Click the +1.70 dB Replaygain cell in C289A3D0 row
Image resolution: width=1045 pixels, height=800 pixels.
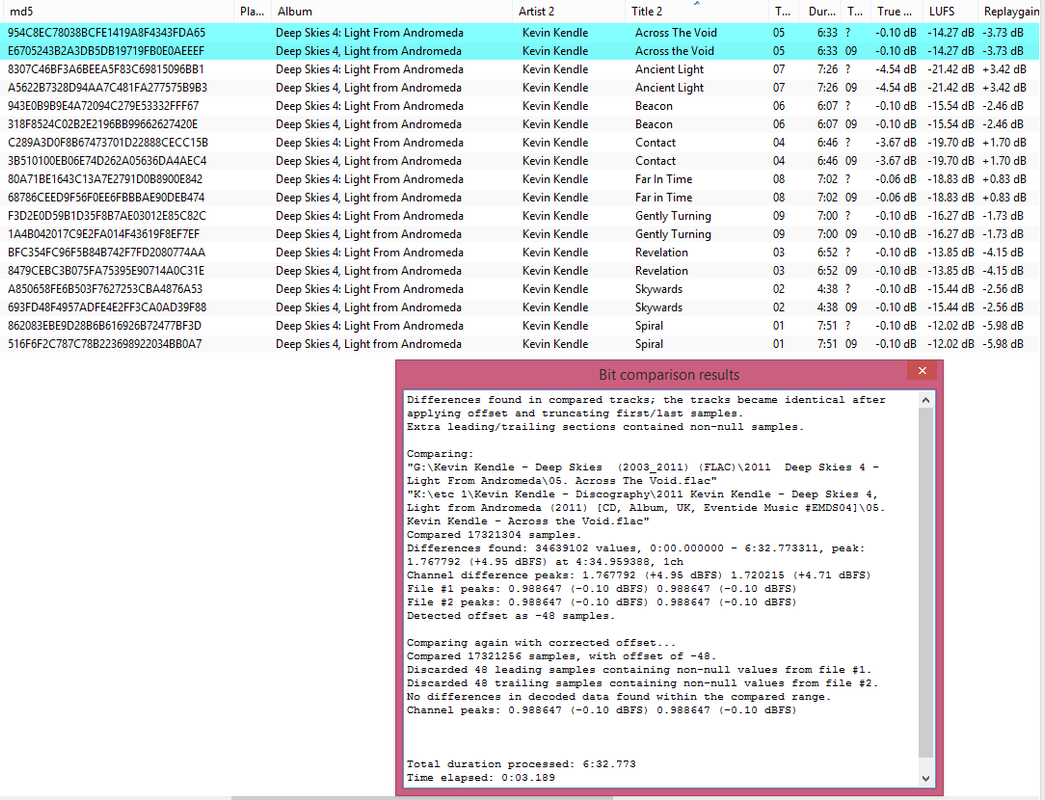click(x=1004, y=143)
